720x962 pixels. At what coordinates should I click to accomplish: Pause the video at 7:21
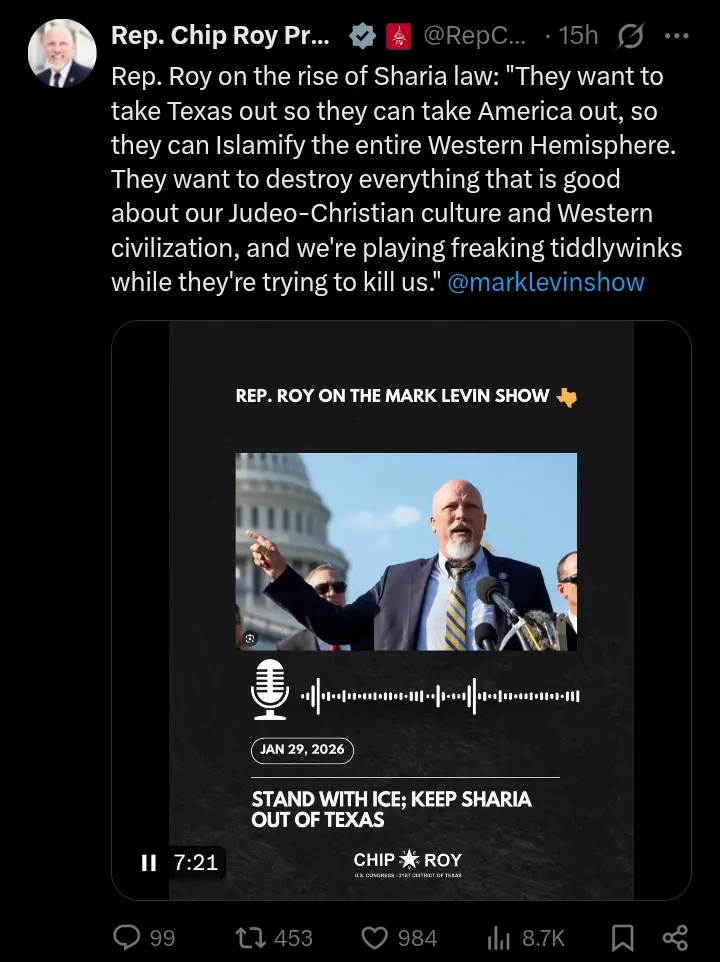coord(148,863)
